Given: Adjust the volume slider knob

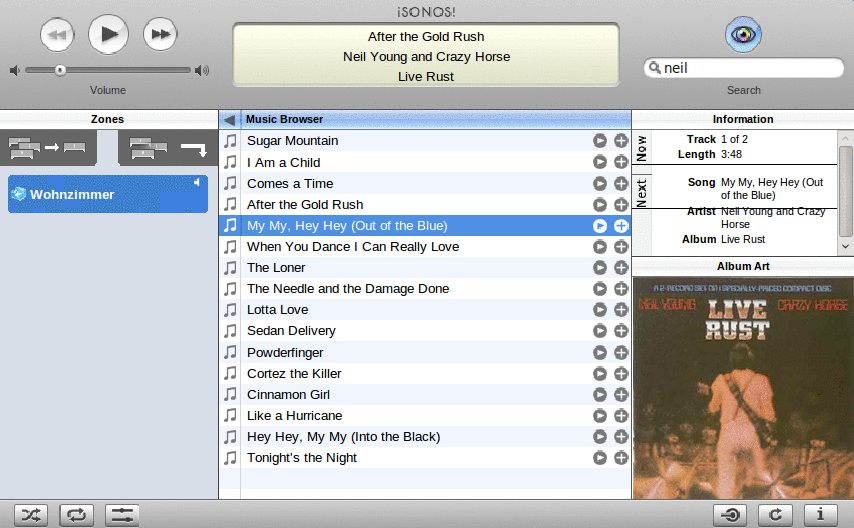Looking at the screenshot, I should point(60,70).
